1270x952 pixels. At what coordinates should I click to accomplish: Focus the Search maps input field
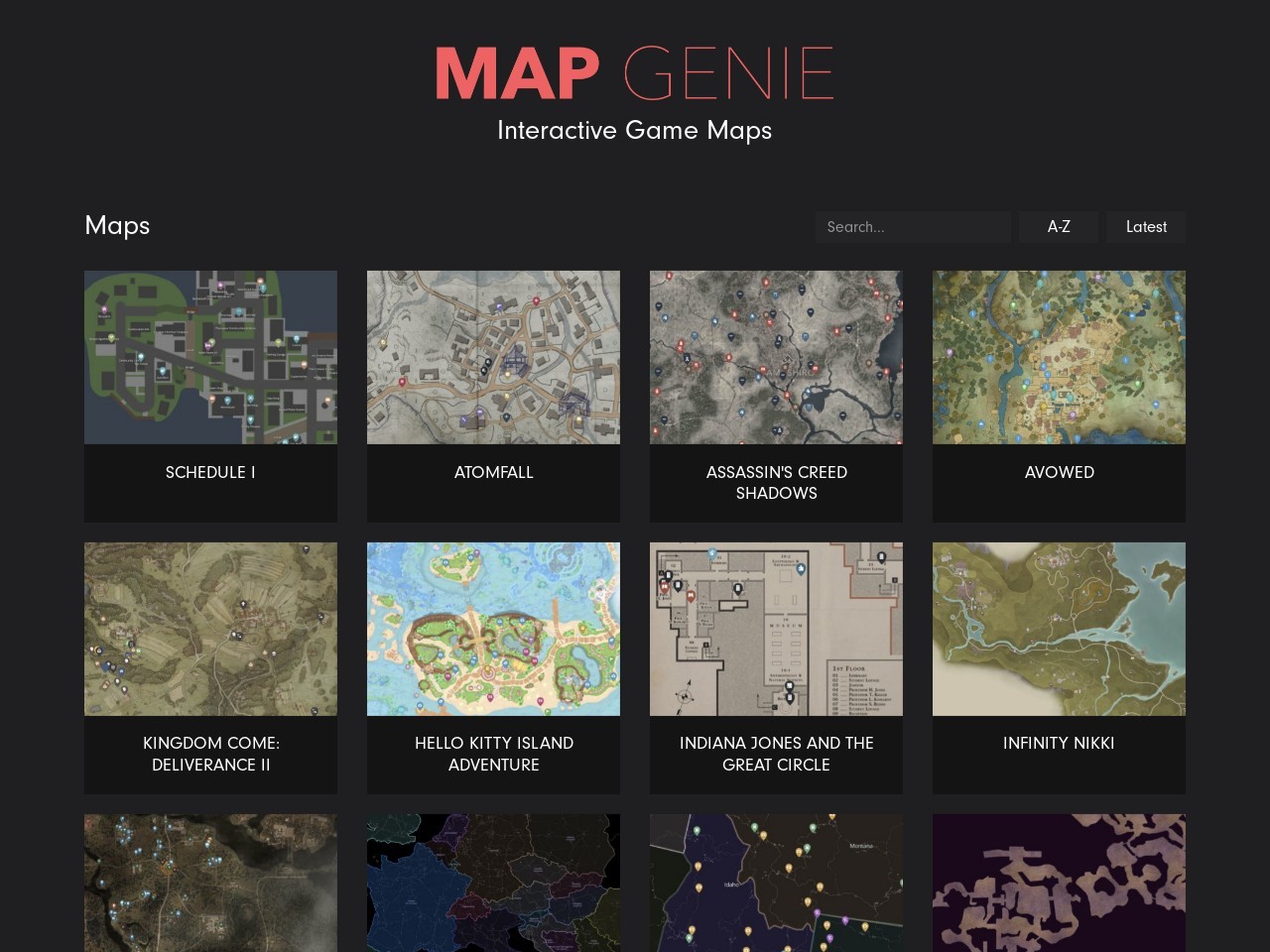coord(913,227)
